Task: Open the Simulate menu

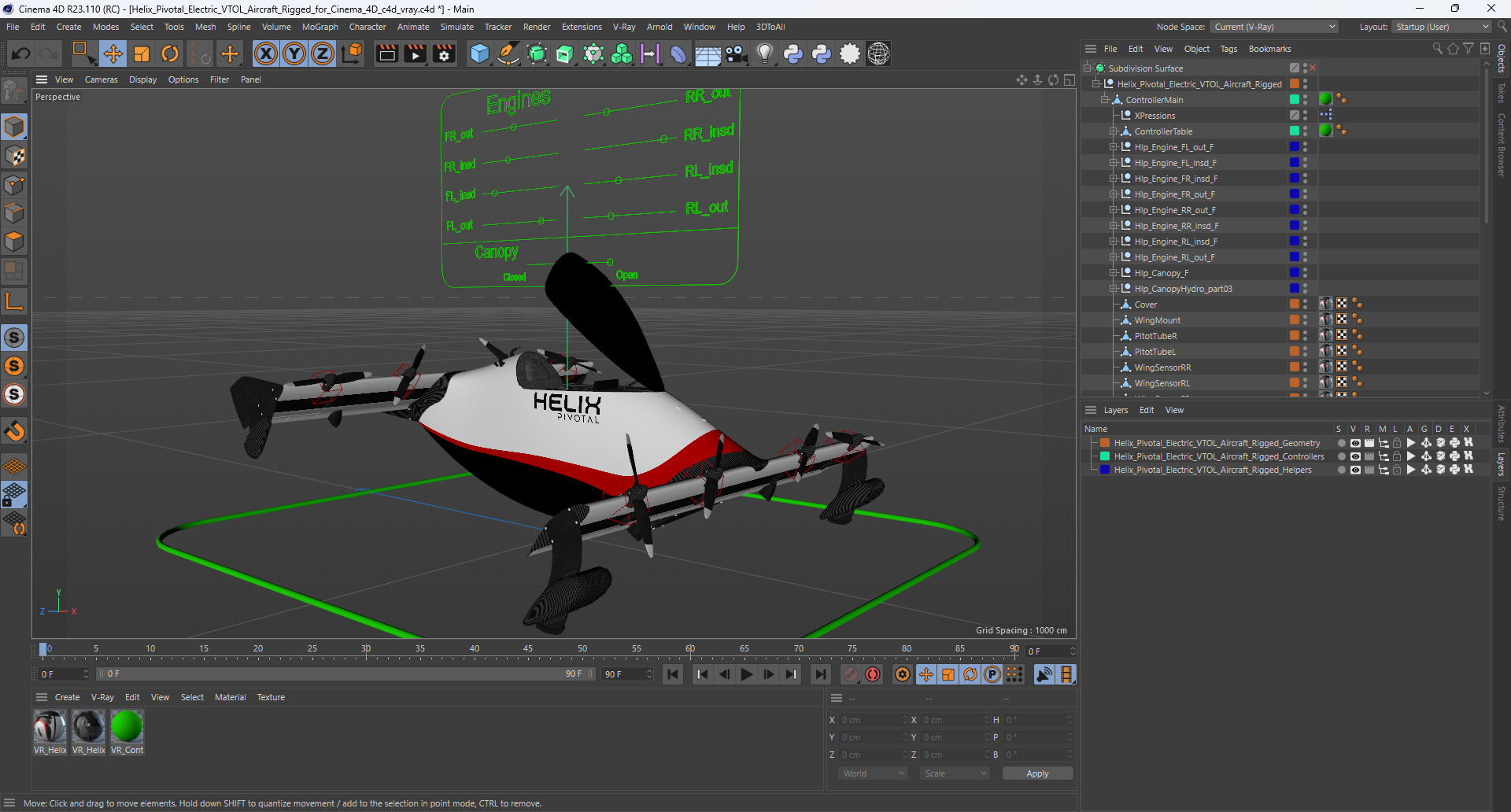Action: (x=456, y=27)
